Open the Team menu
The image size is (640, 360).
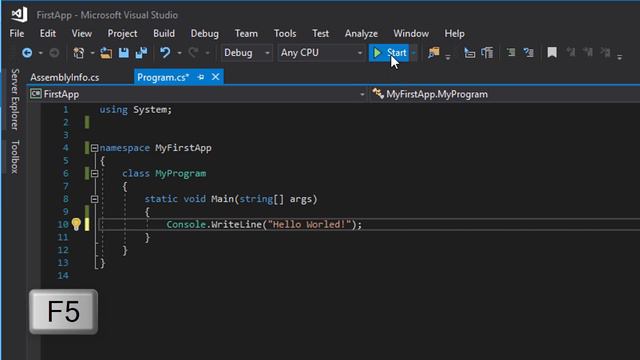point(246,33)
